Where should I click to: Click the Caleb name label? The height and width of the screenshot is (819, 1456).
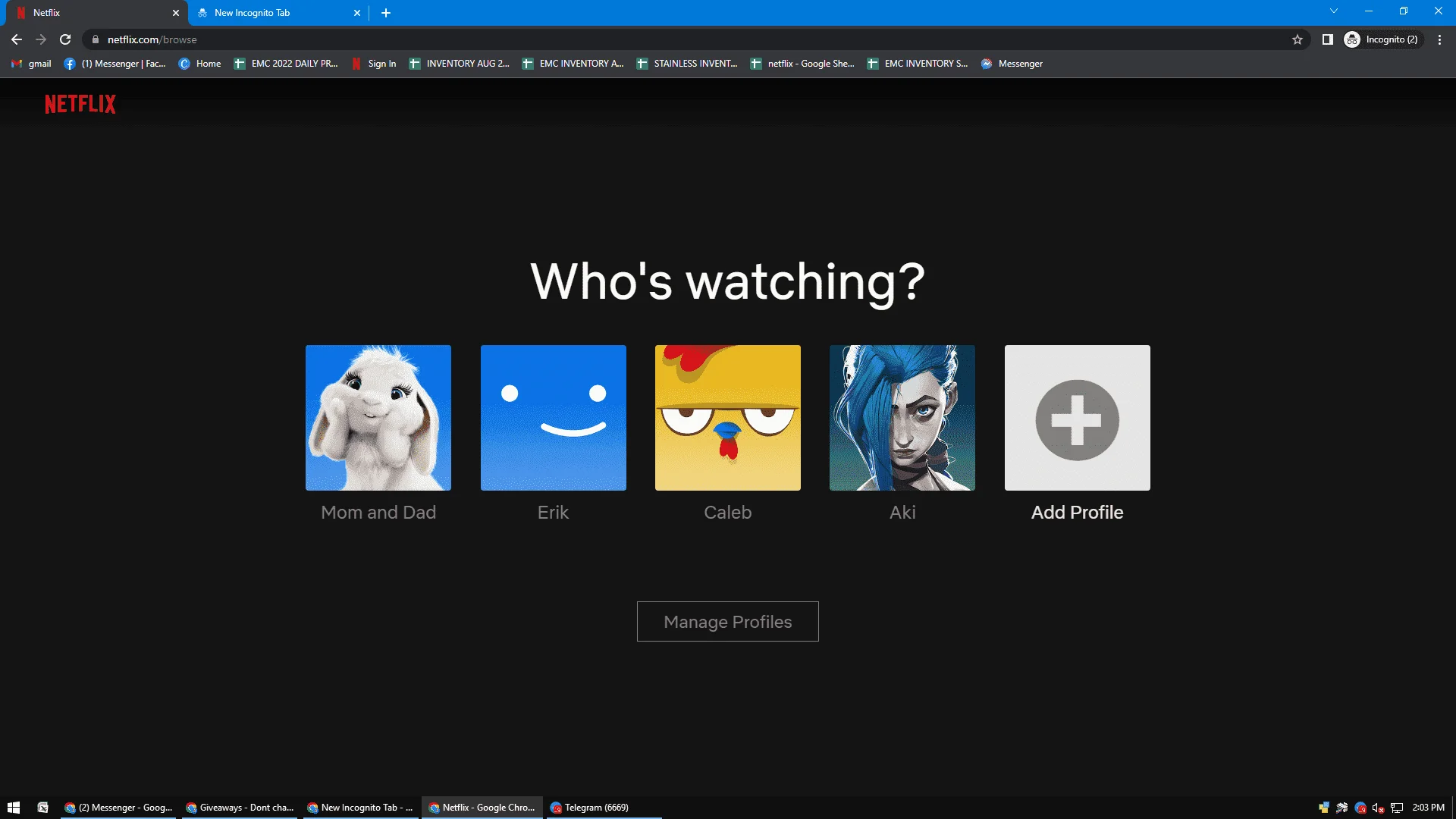tap(728, 513)
